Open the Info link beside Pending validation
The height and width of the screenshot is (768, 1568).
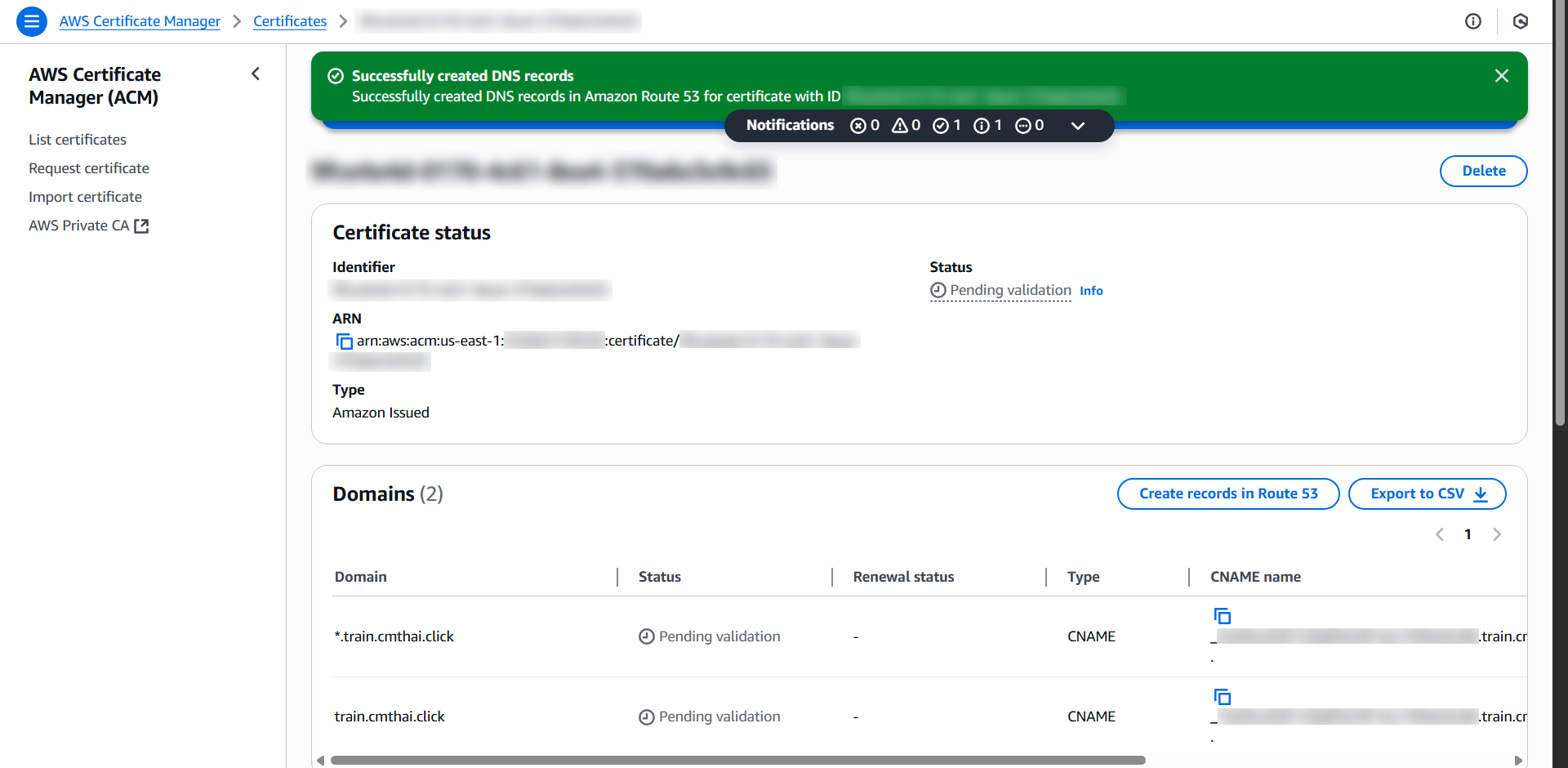pos(1091,291)
